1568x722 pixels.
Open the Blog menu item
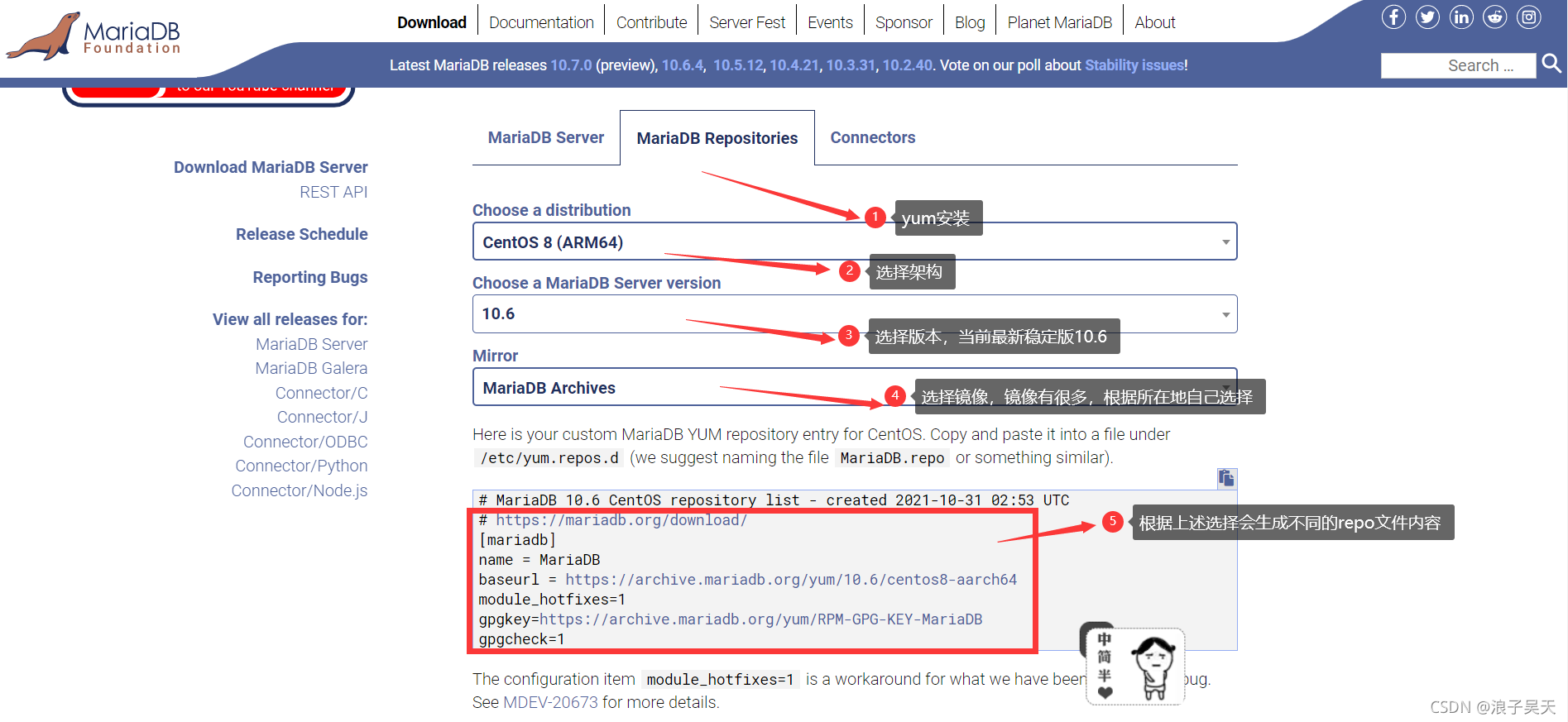tap(970, 22)
